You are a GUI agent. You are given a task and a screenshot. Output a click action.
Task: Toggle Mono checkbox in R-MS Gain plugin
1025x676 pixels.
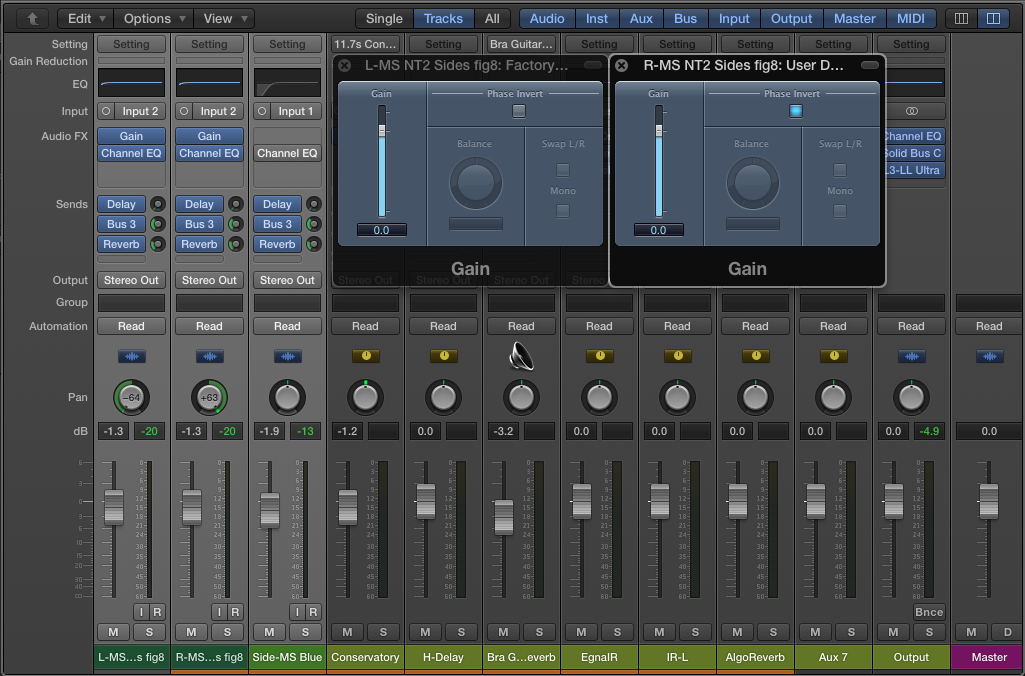pyautogui.click(x=840, y=211)
